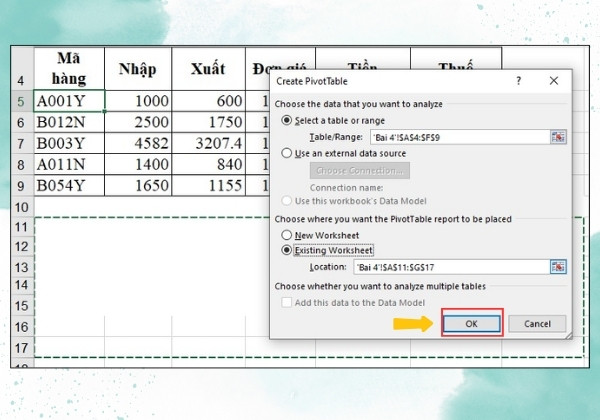This screenshot has height=420, width=600.
Task: Select cell B054Y
Action: [69, 186]
